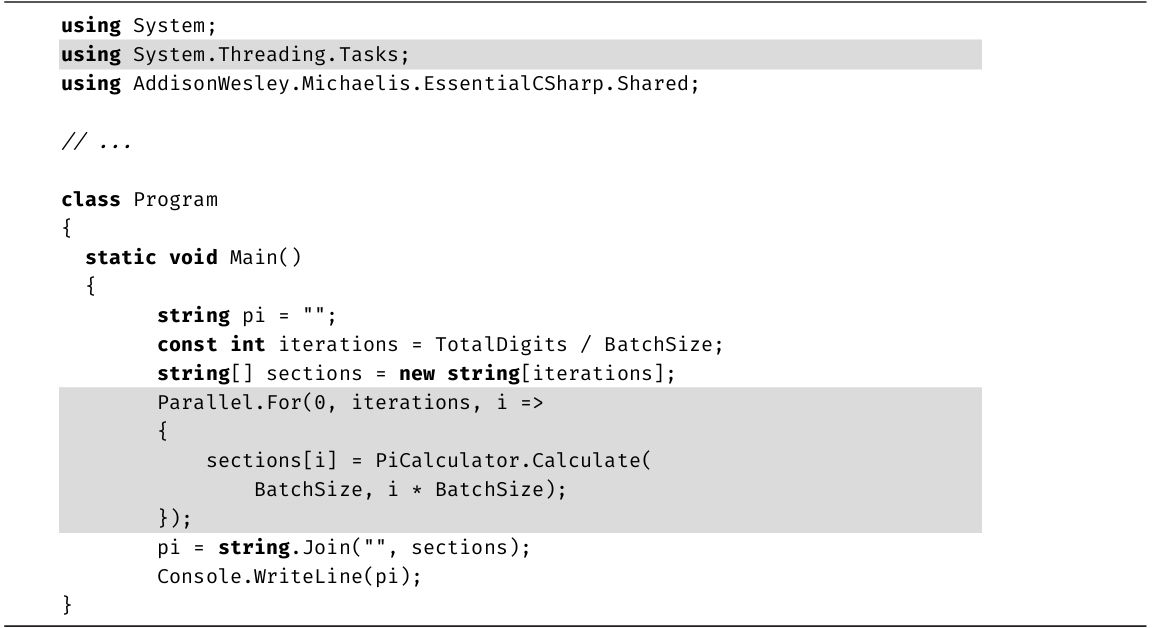Click the class keyword

pyautogui.click(x=91, y=199)
